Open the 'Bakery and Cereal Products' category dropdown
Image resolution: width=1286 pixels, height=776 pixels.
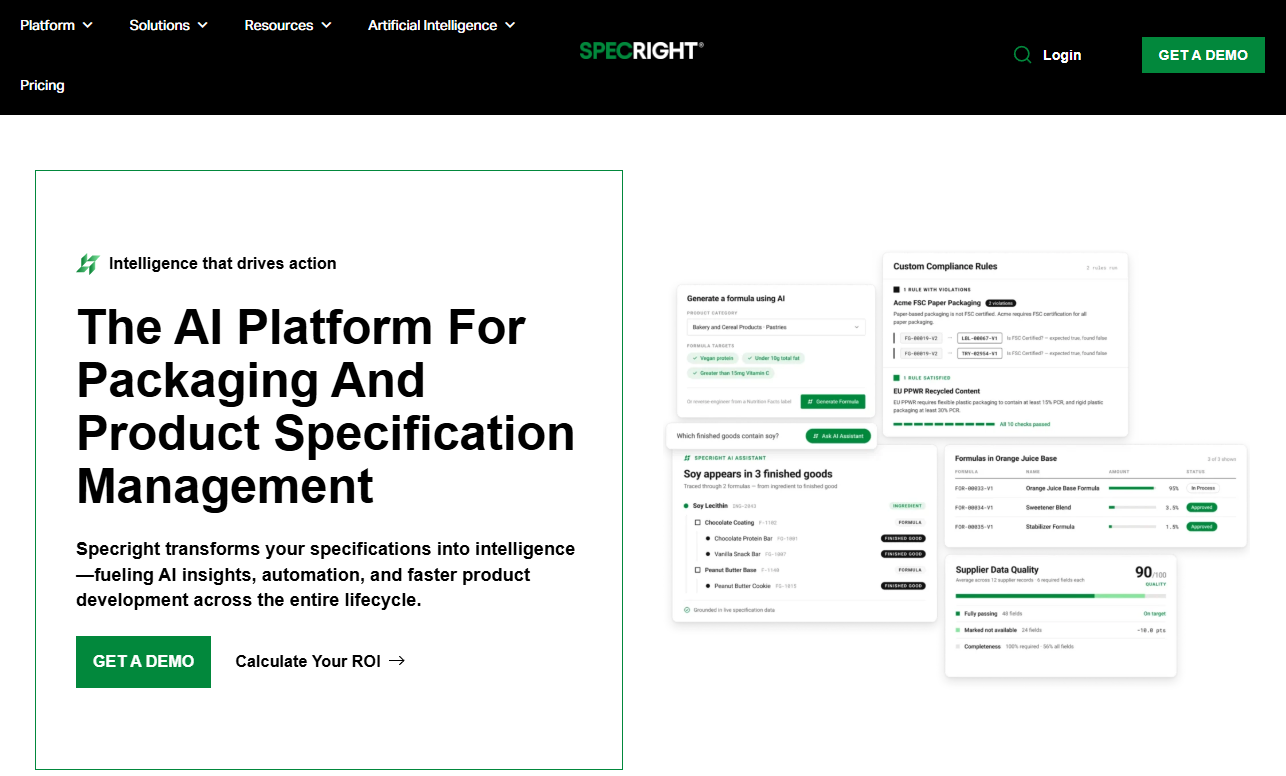[x=776, y=327]
